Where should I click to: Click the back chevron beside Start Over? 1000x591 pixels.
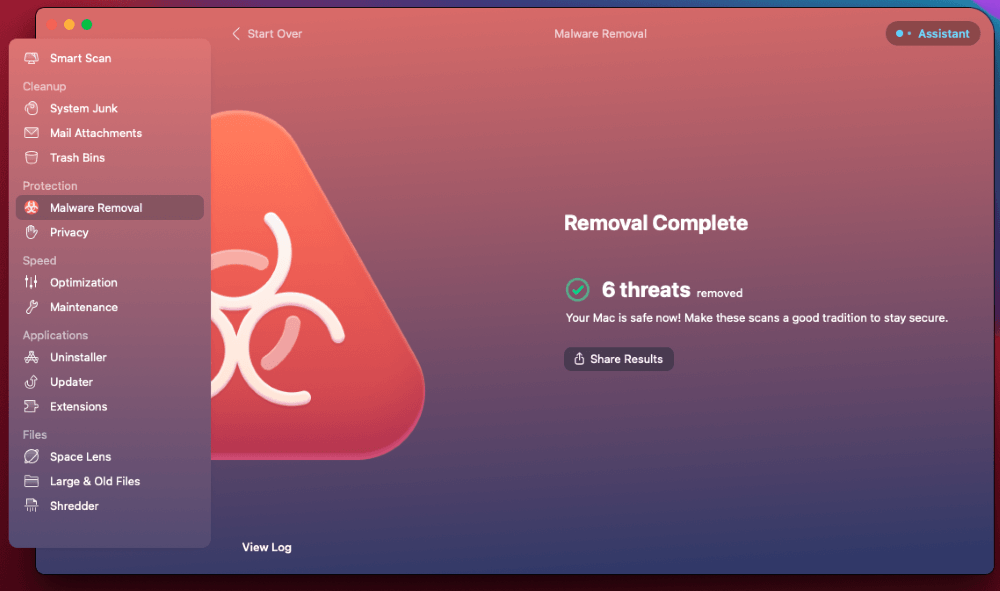click(236, 34)
